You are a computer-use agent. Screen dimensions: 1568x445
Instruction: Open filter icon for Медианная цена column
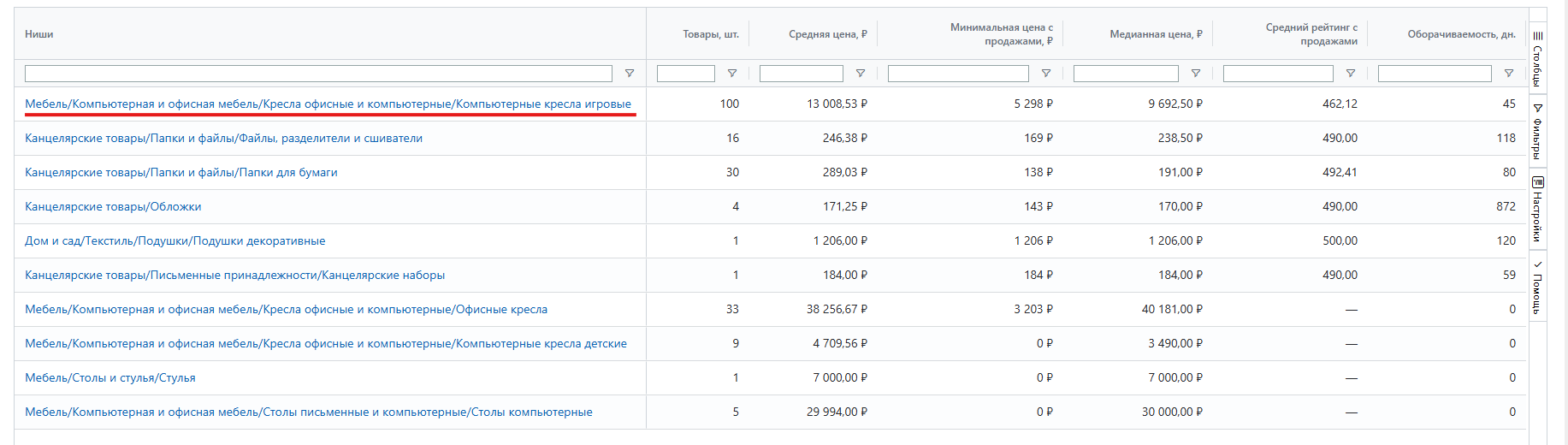pos(1196,74)
